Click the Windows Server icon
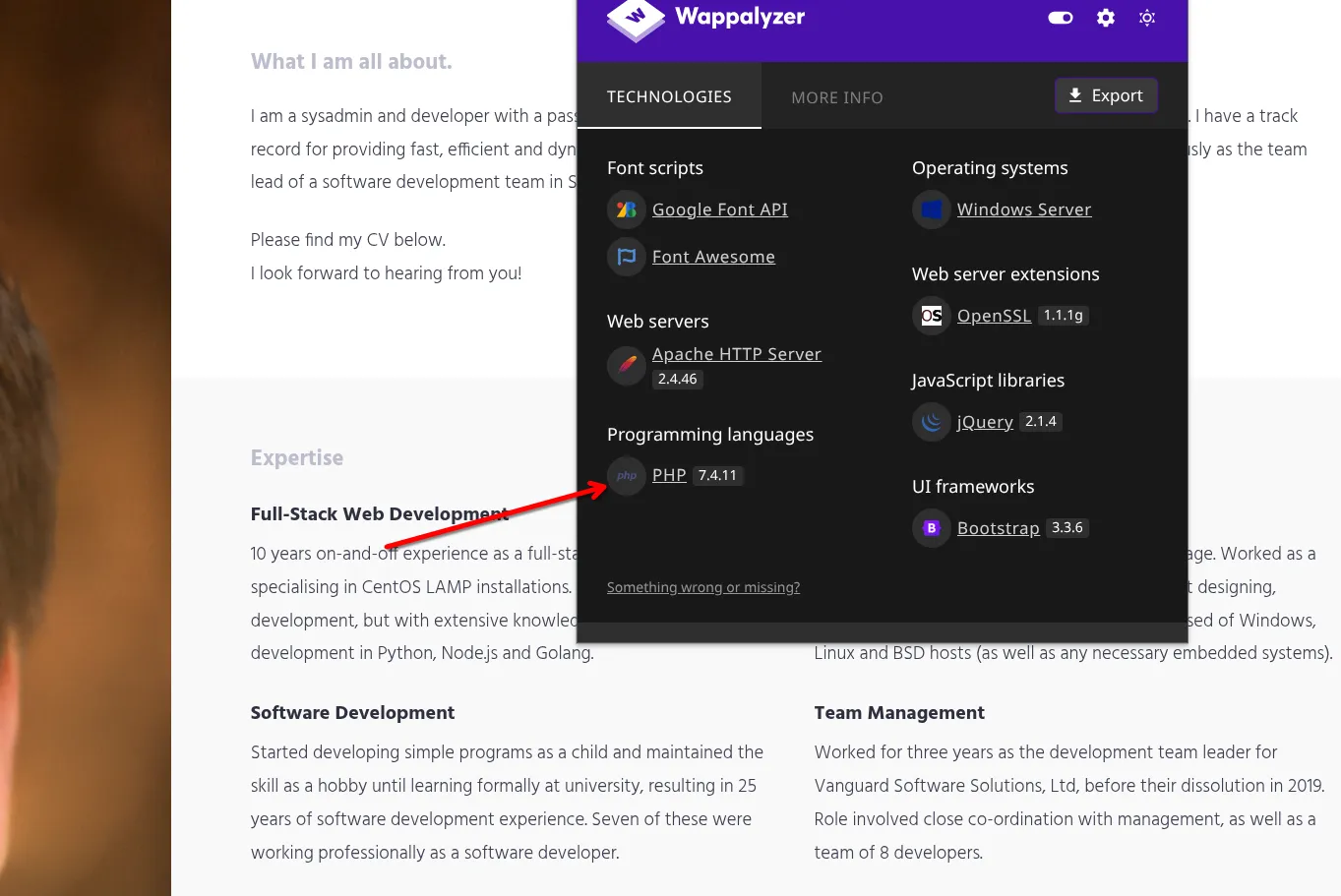This screenshot has width=1341, height=896. [931, 209]
